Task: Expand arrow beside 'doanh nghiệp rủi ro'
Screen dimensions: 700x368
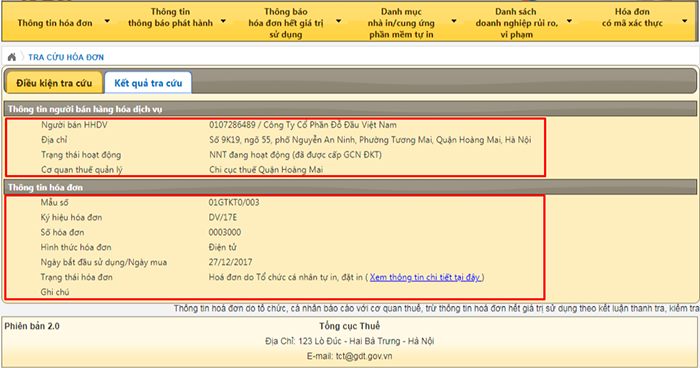Action: pos(569,21)
